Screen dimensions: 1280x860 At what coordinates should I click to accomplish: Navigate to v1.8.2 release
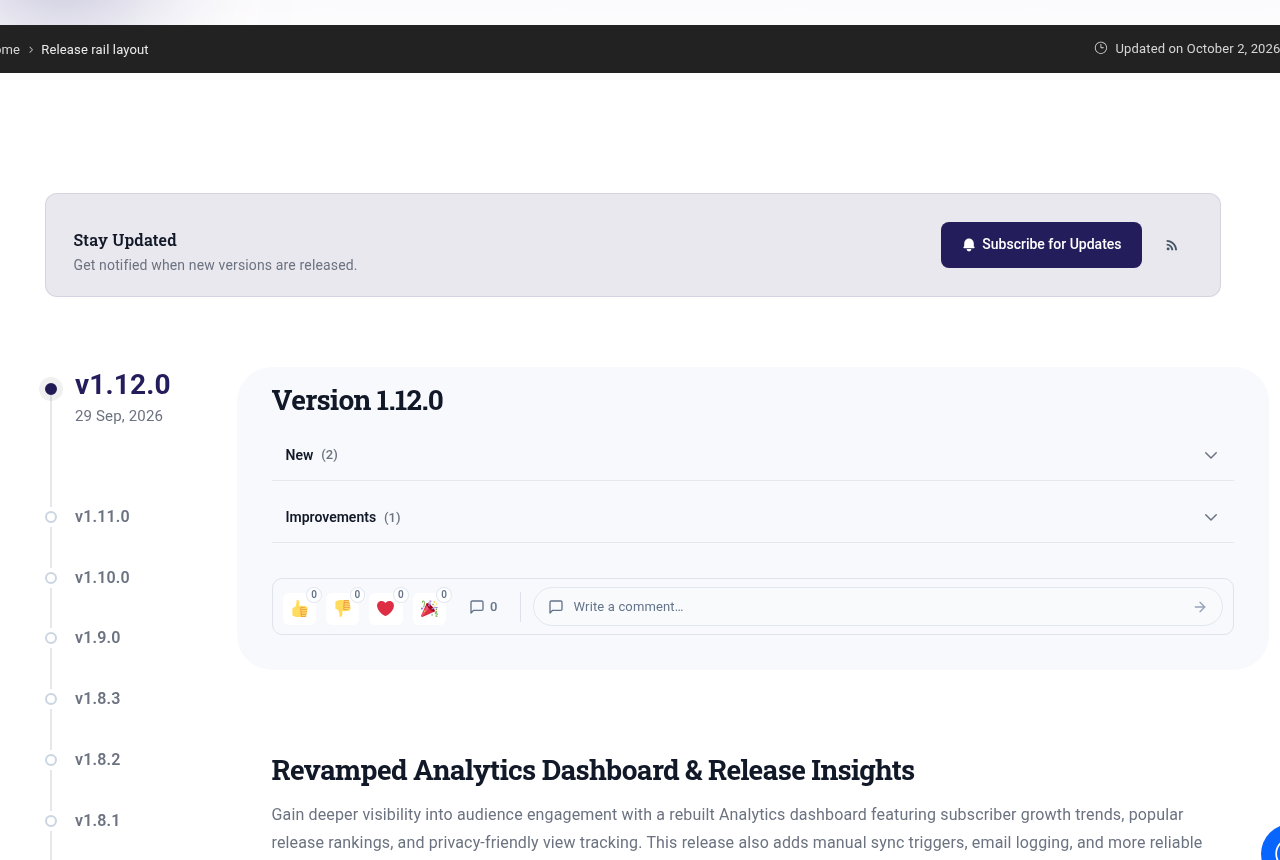(97, 760)
